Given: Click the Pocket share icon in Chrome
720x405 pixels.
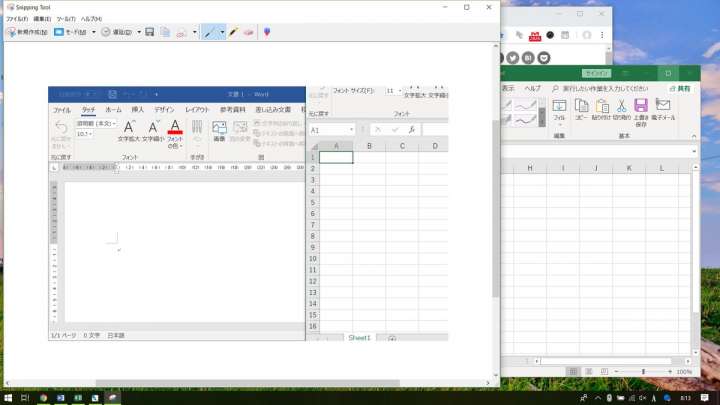Looking at the screenshot, I should click(544, 58).
